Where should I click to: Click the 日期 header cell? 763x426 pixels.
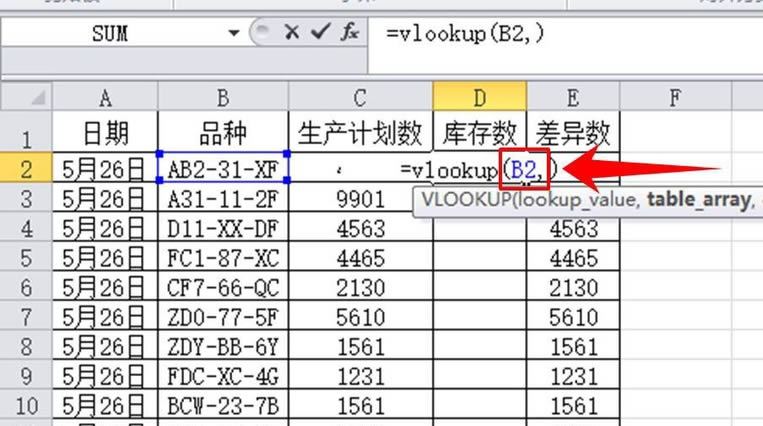tap(105, 132)
